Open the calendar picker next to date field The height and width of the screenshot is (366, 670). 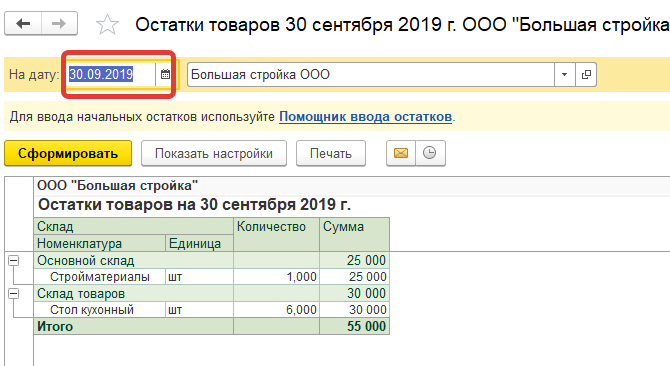click(165, 75)
